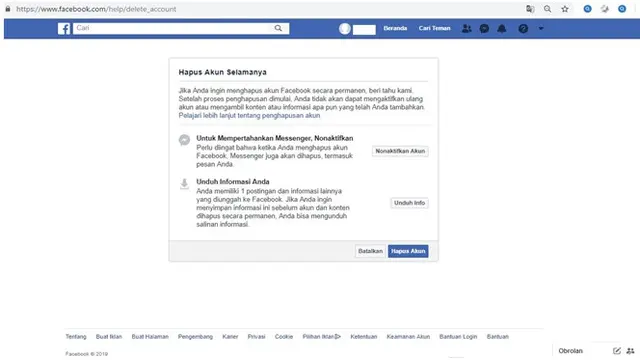Click the Unduh Informasi Anda heading

click(x=233, y=182)
